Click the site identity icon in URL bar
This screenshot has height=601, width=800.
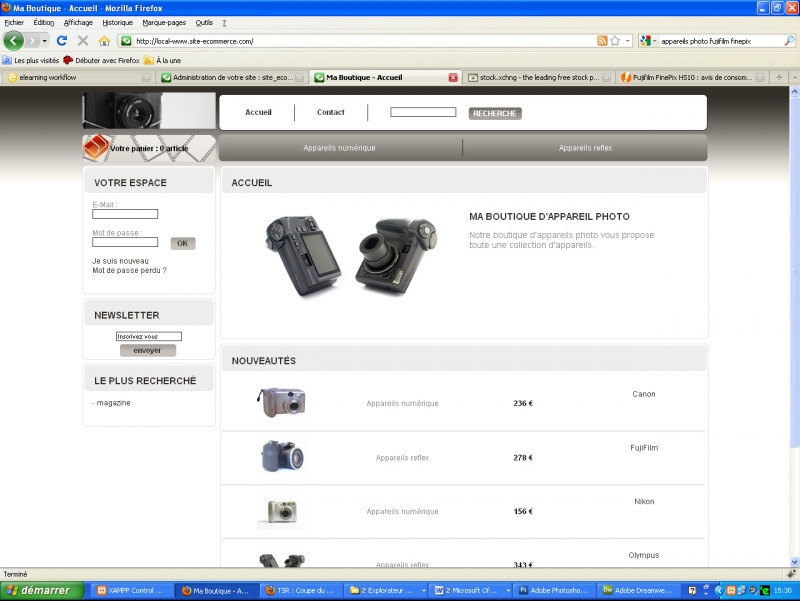[x=126, y=41]
